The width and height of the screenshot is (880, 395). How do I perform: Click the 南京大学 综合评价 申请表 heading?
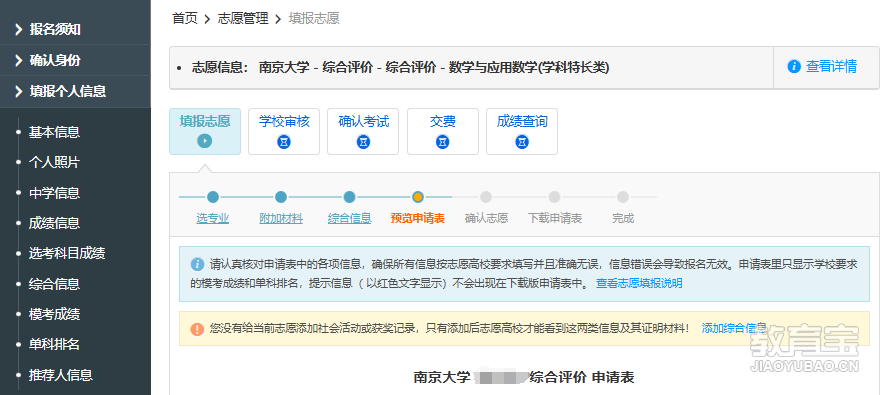[524, 377]
